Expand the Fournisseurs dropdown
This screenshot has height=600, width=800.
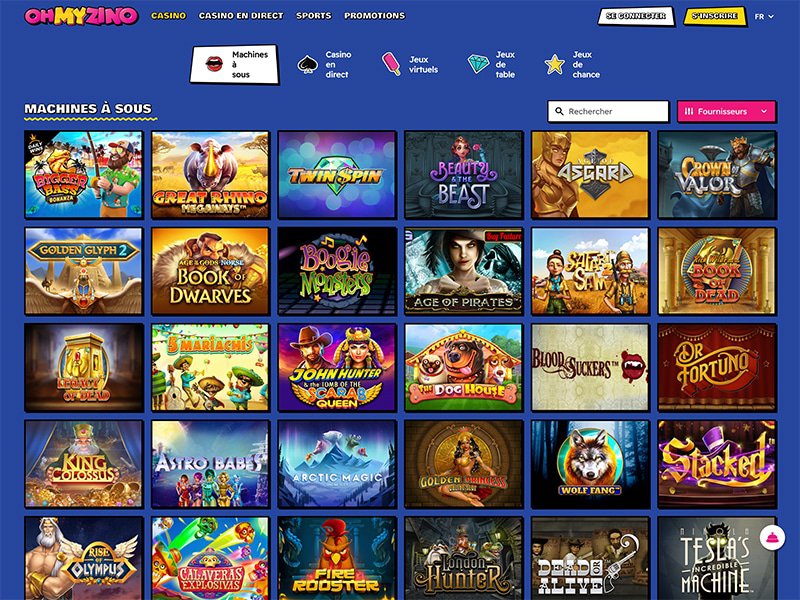[x=727, y=111]
